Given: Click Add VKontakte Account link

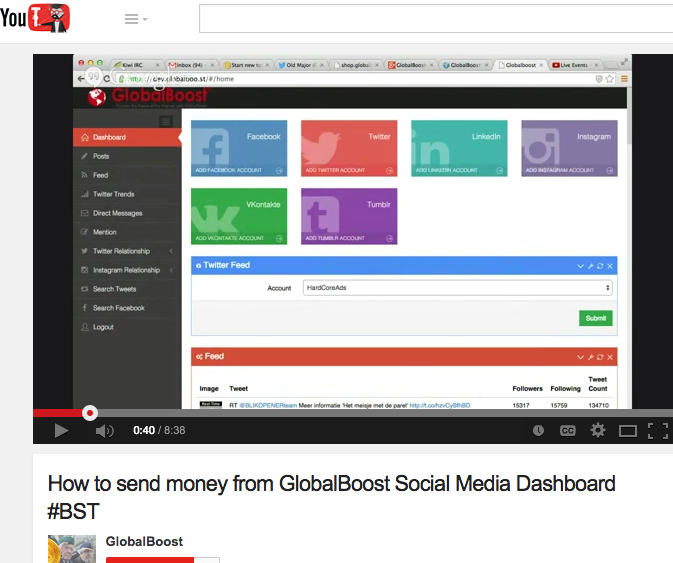Looking at the screenshot, I should pos(239,238).
